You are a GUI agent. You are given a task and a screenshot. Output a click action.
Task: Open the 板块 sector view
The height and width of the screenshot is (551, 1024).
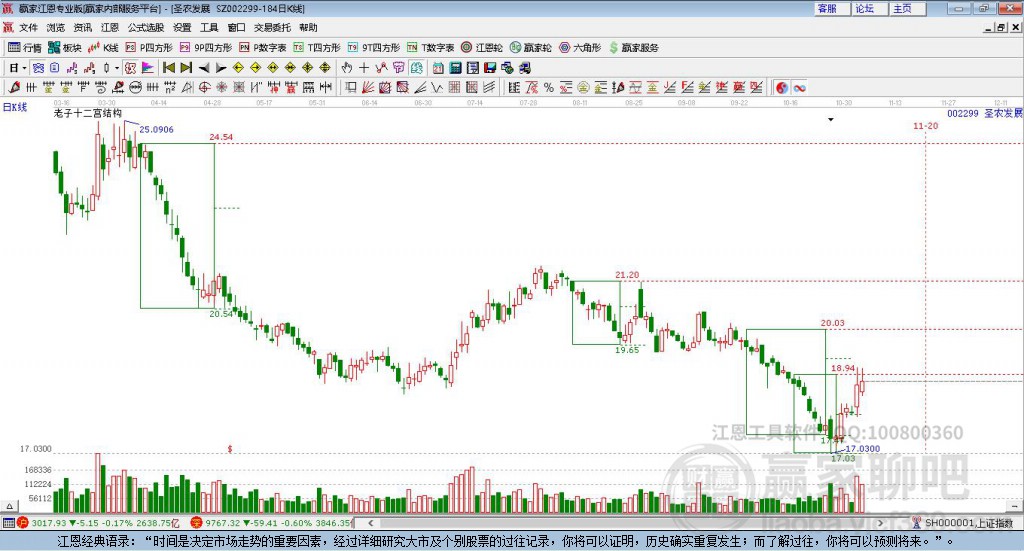click(x=65, y=48)
